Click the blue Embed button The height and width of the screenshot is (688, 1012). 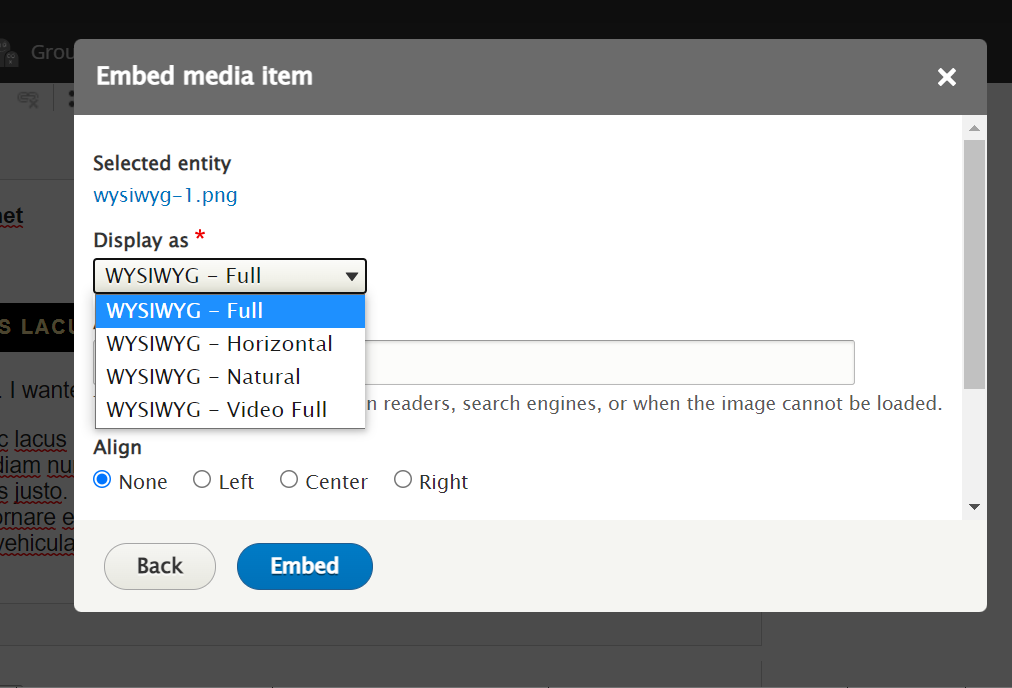[x=304, y=566]
